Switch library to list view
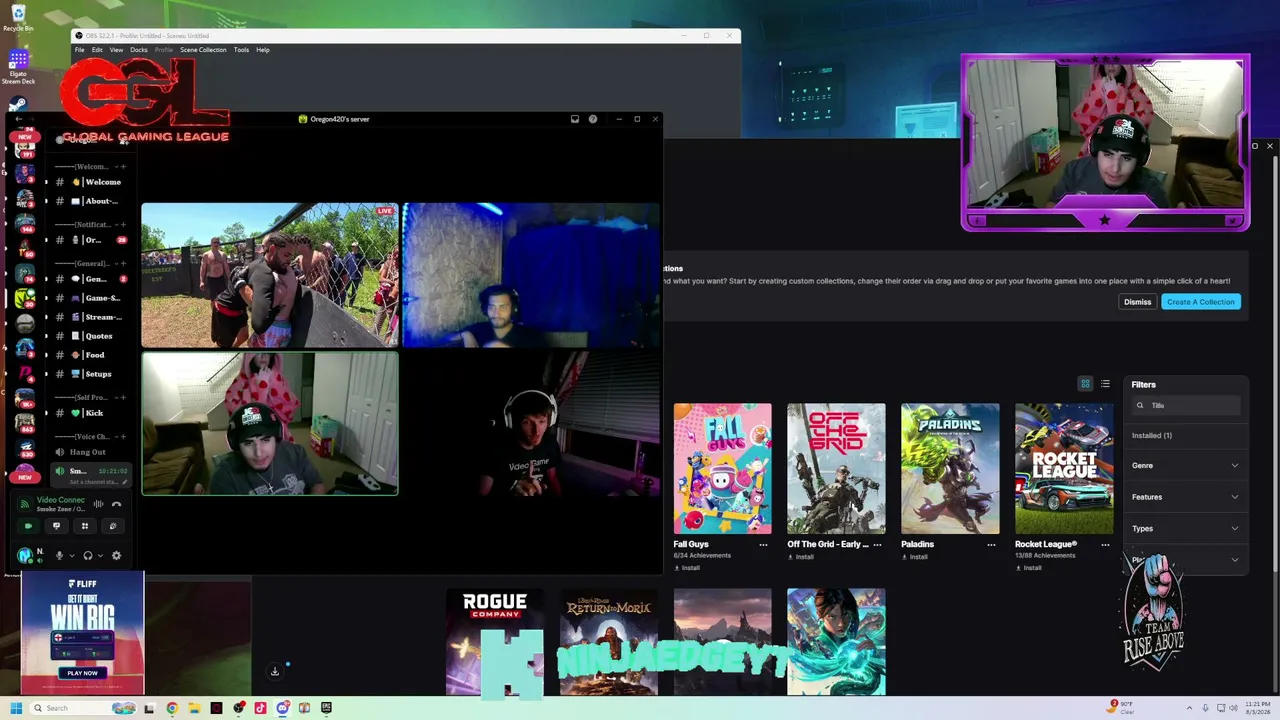 [x=1105, y=384]
